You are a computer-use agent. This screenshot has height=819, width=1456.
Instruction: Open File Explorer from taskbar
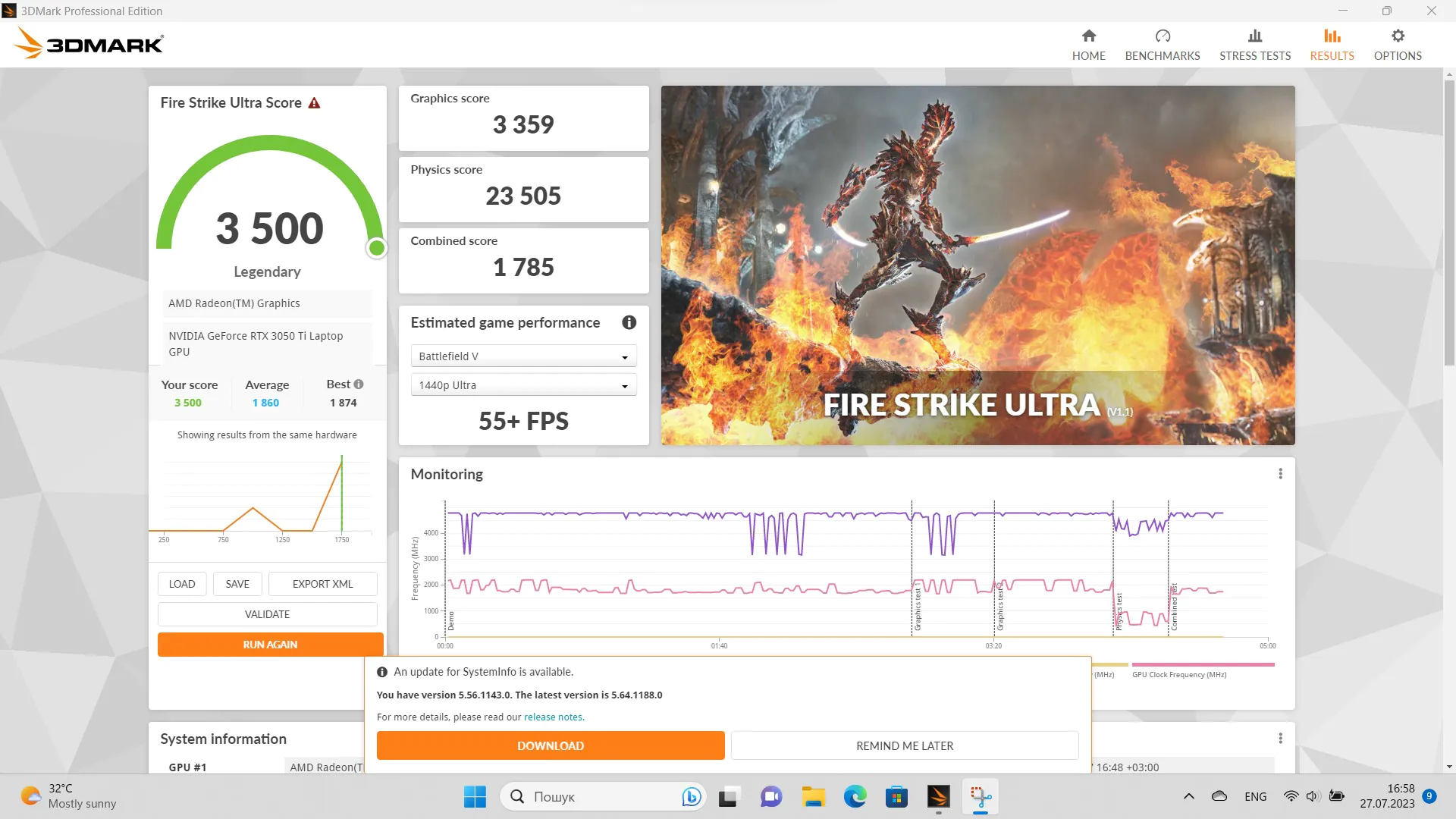tap(813, 796)
